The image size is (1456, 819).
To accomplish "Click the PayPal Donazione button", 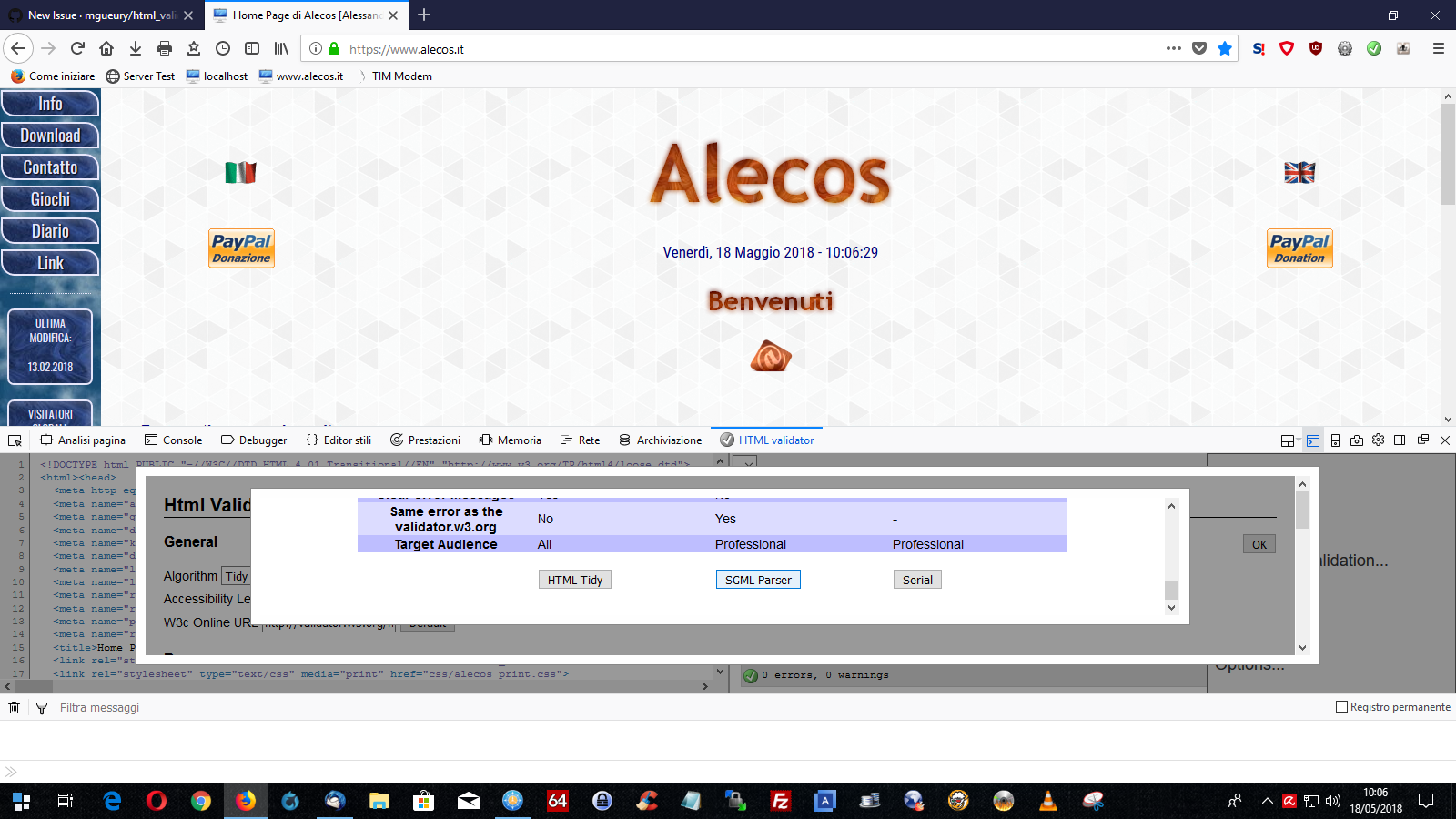I will (x=241, y=248).
